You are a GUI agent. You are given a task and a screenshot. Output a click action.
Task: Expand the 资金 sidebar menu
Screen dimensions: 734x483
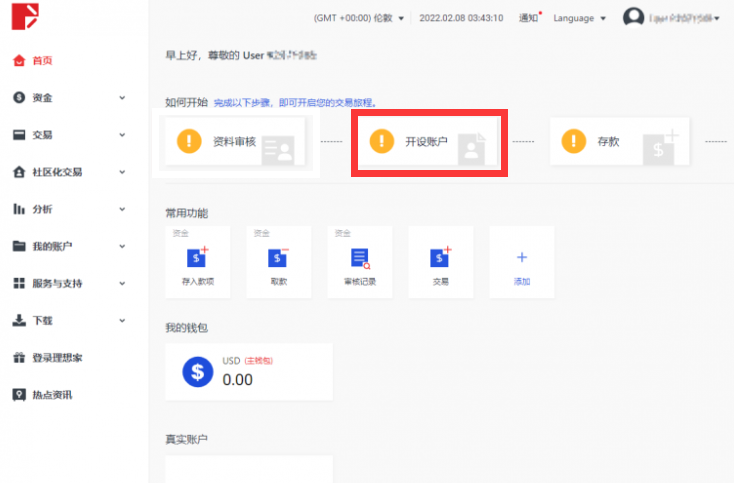coord(70,98)
